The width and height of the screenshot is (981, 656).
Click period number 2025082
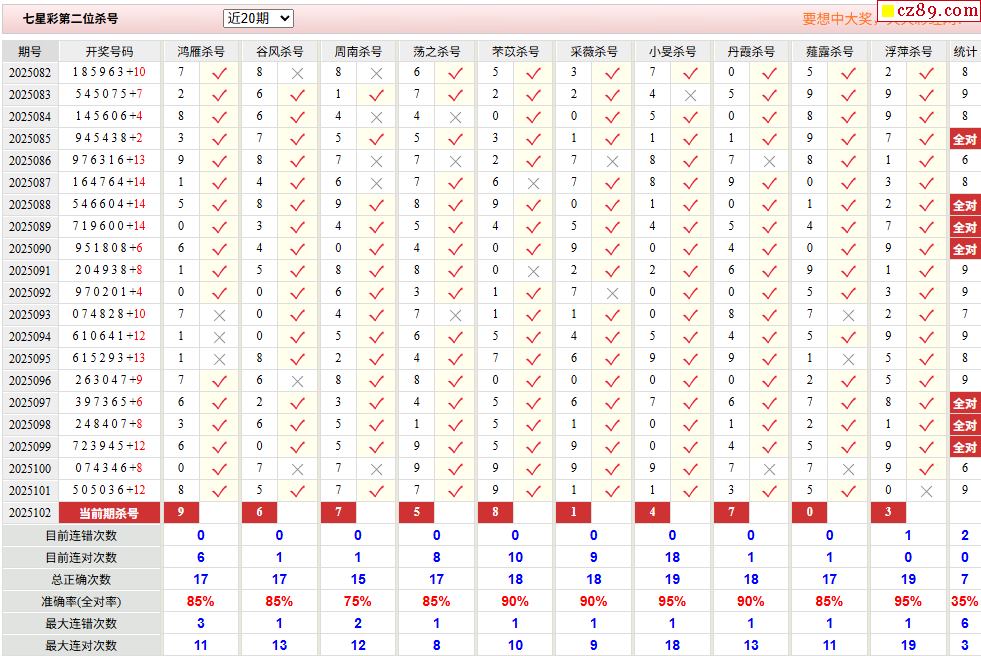point(30,73)
